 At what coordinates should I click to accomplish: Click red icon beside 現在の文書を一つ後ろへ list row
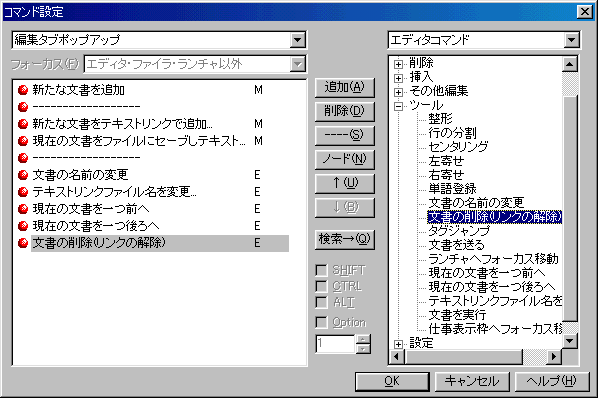coord(23,226)
